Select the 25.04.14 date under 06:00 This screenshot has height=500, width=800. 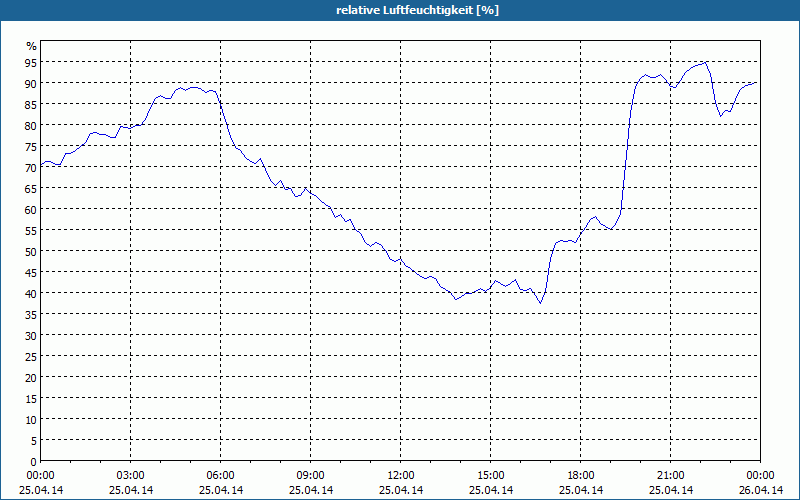tap(220, 490)
